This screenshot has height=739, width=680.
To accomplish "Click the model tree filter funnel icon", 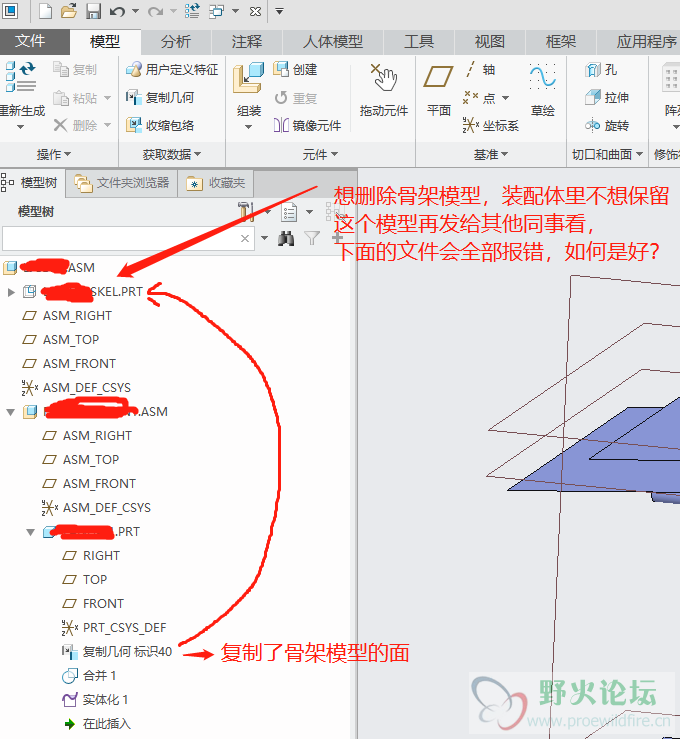I will pos(312,238).
